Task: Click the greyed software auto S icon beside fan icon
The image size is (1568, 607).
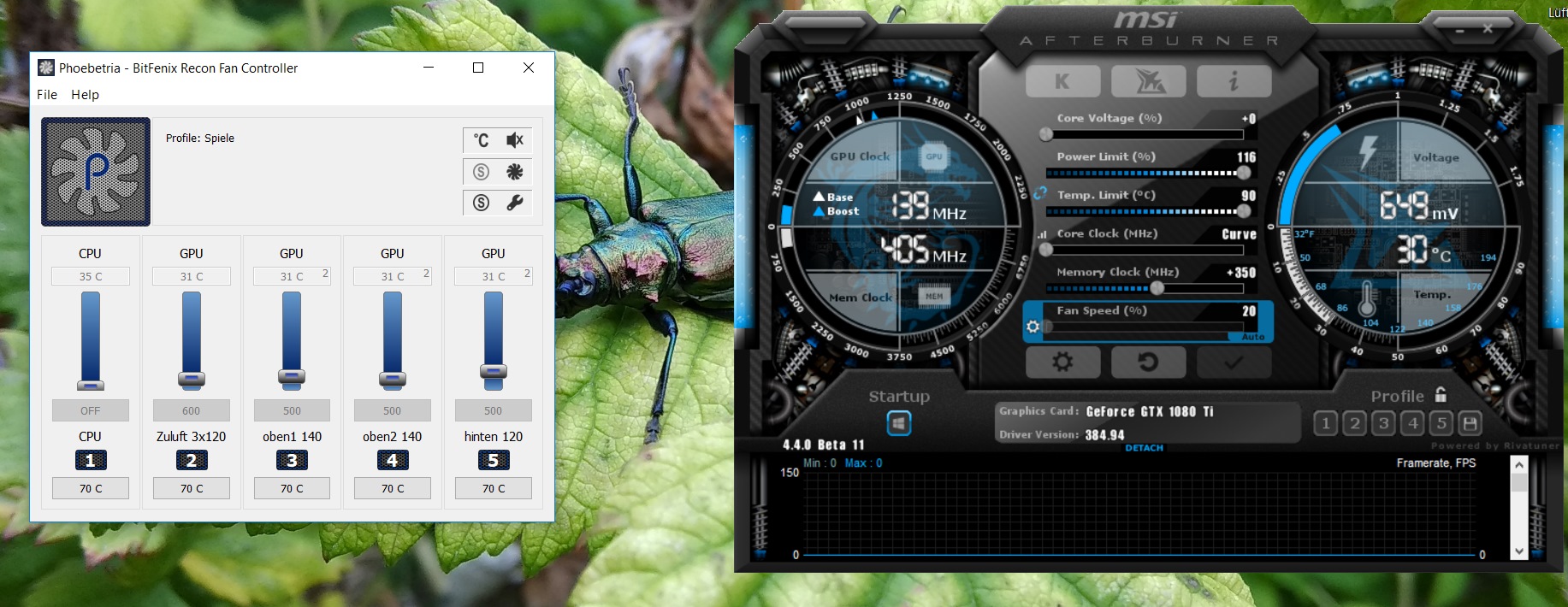Action: (x=482, y=172)
